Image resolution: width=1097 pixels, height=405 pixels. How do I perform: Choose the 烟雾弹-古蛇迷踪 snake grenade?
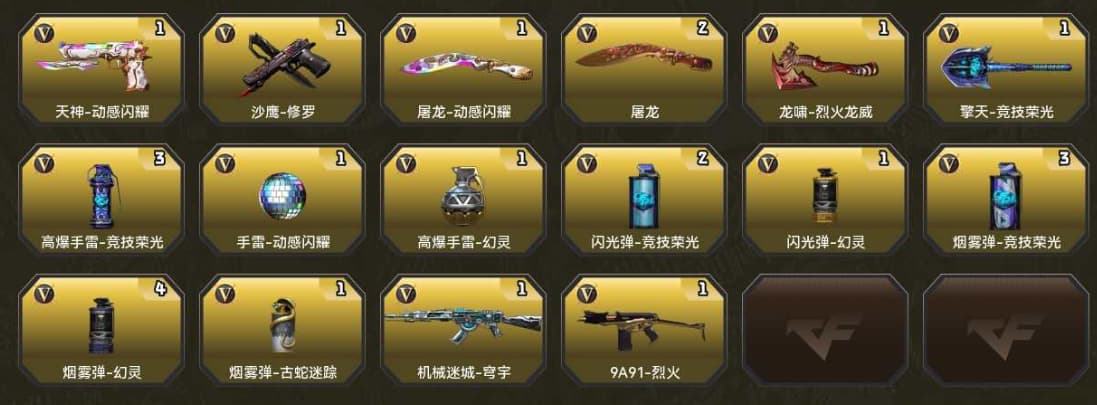pyautogui.click(x=283, y=329)
